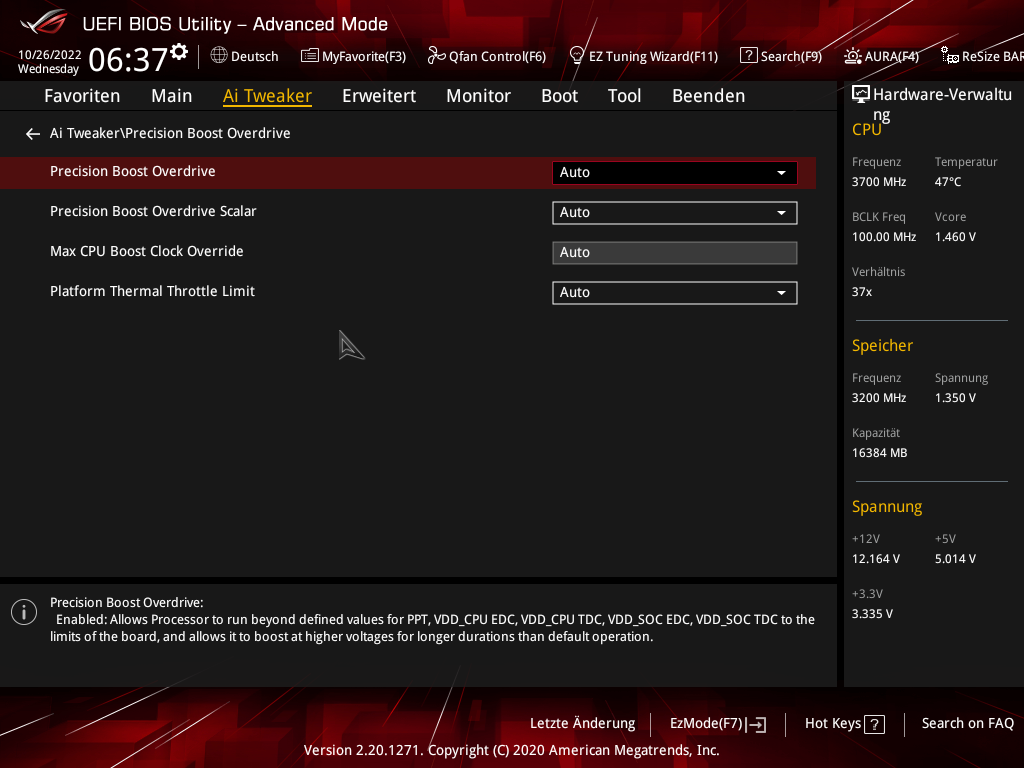Click the Verhältnis value 37x
Screen dimensions: 1024x768
pos(861,292)
